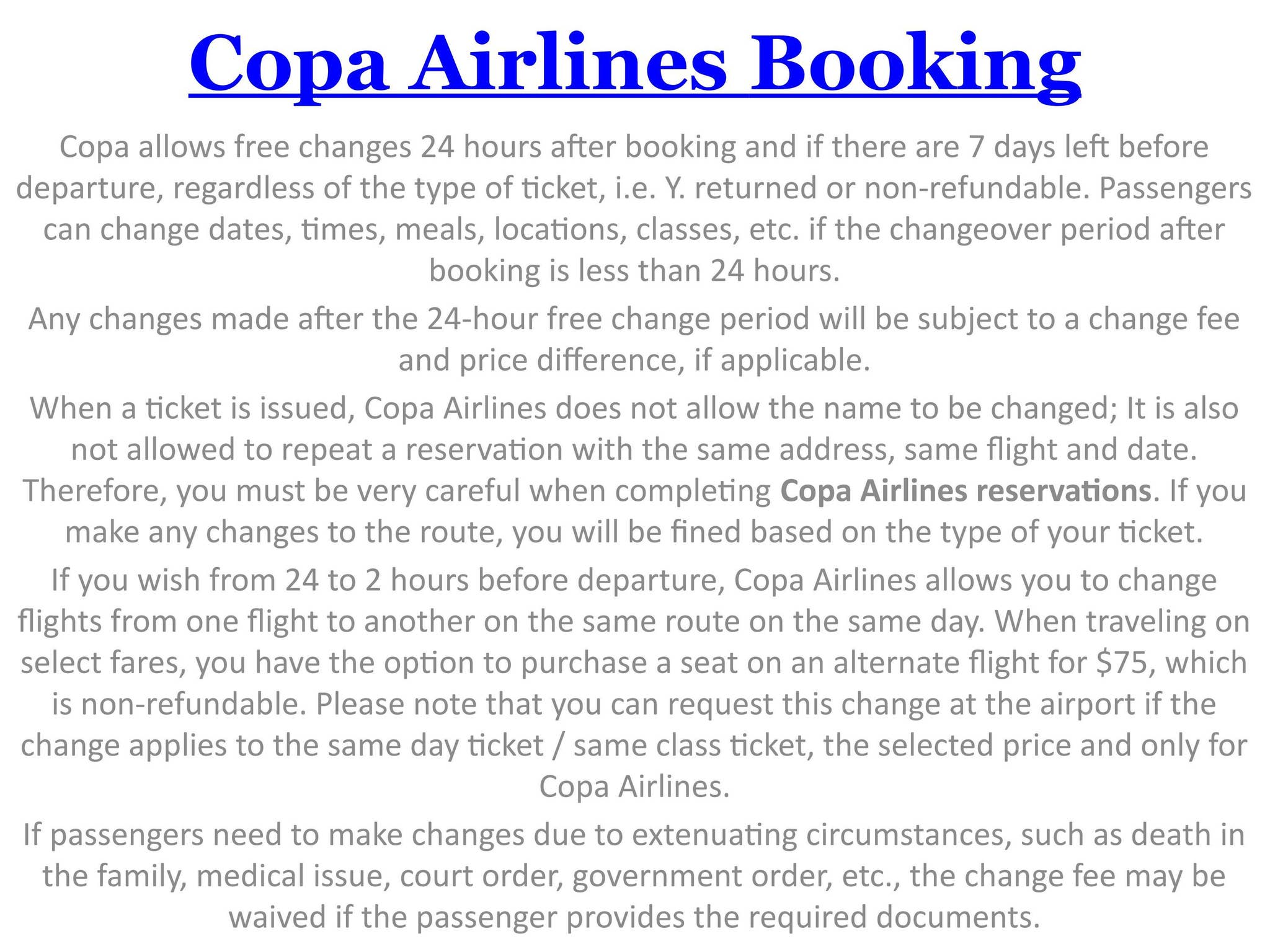
Task: Click the phrase and price difference, if applicable
Action: 634,360
